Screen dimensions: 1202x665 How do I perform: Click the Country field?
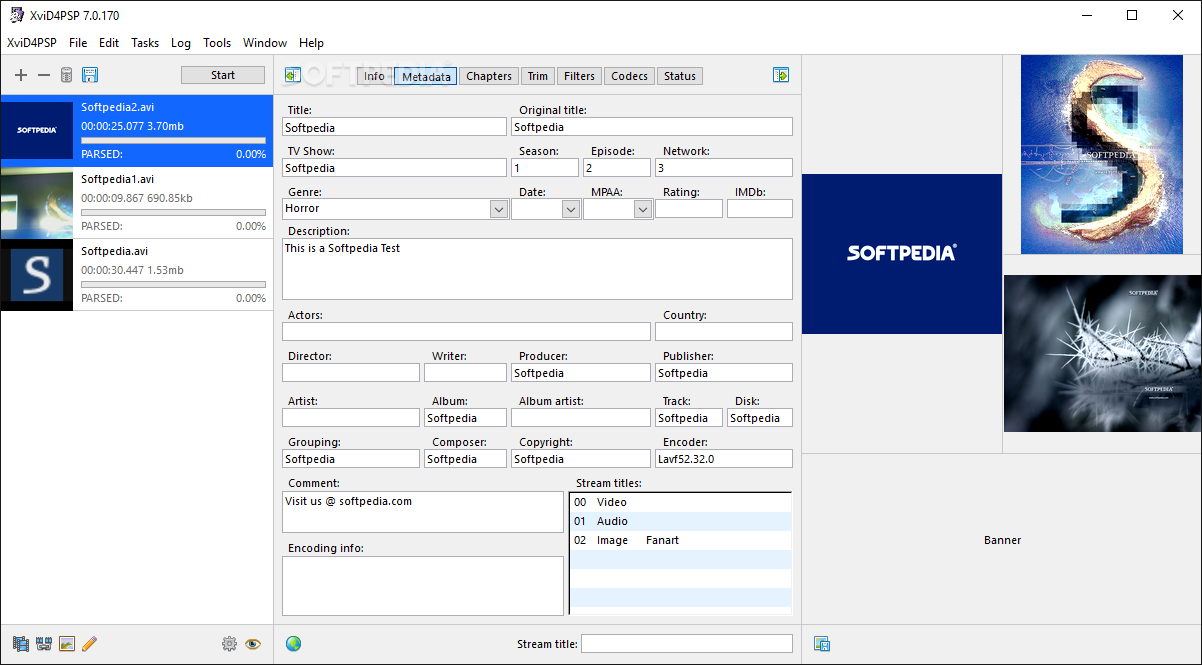[x=724, y=332]
